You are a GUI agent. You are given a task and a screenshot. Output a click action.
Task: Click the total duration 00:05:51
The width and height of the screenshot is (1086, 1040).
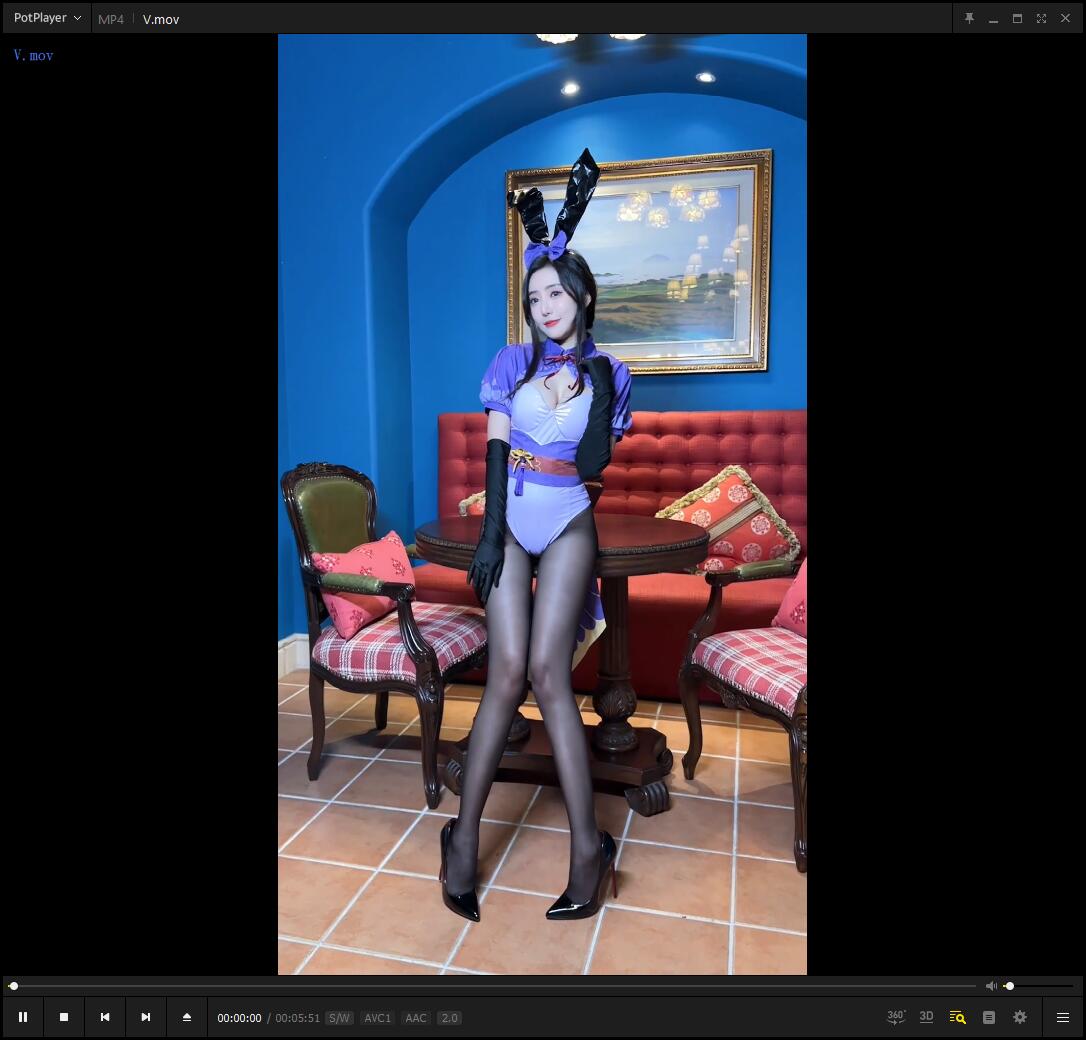click(297, 1018)
